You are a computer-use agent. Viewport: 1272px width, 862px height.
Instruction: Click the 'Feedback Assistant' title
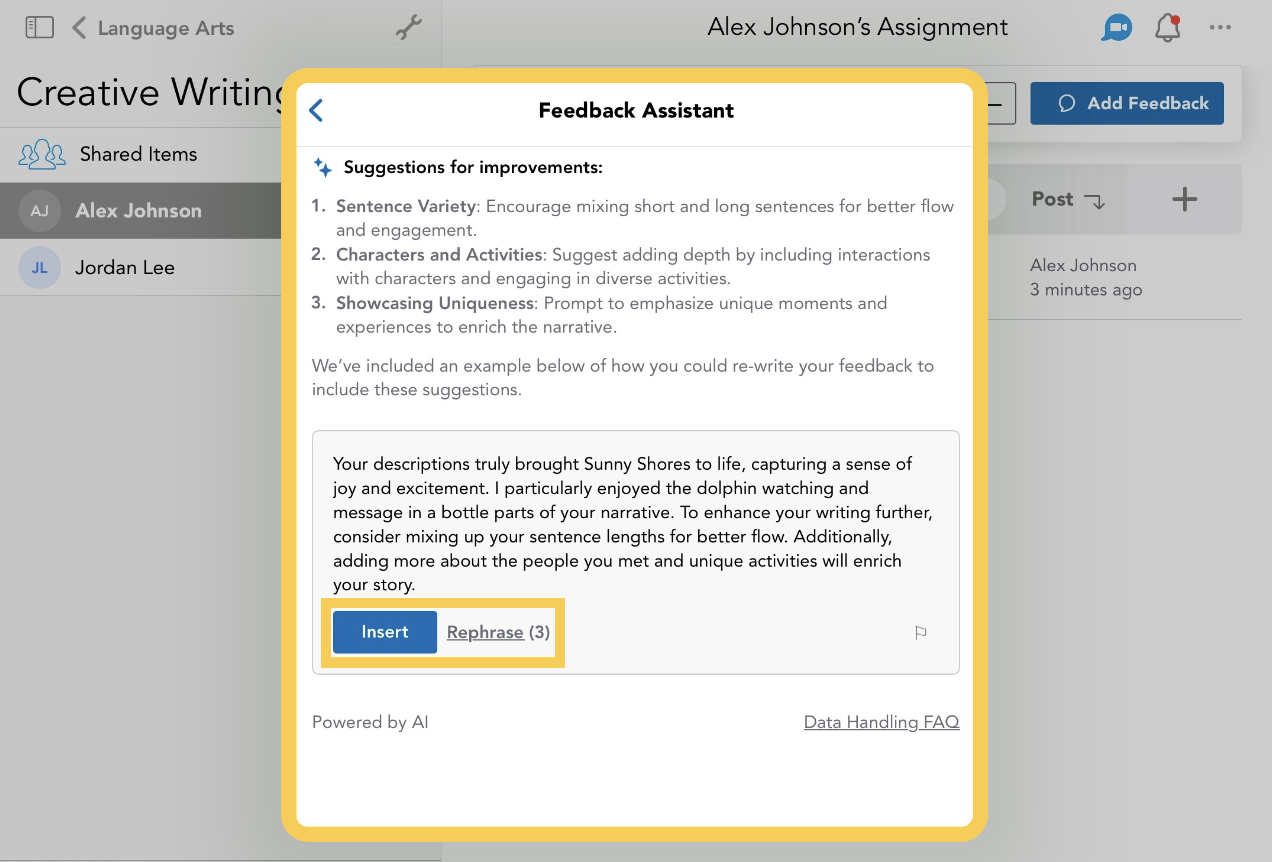(636, 110)
